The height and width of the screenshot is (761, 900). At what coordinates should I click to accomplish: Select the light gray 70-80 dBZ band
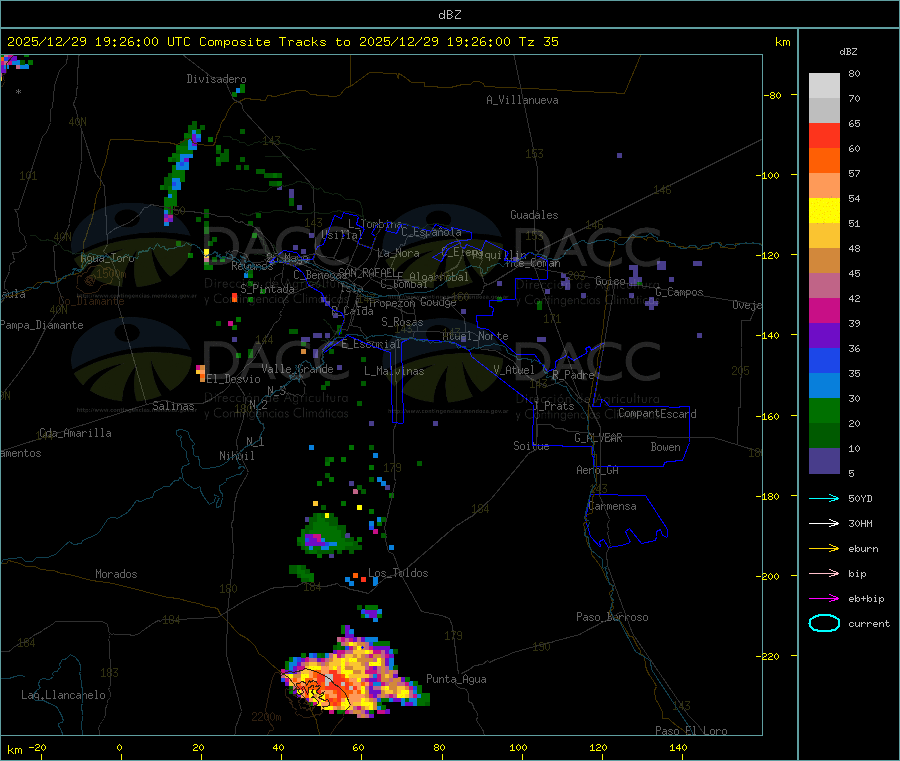824,86
